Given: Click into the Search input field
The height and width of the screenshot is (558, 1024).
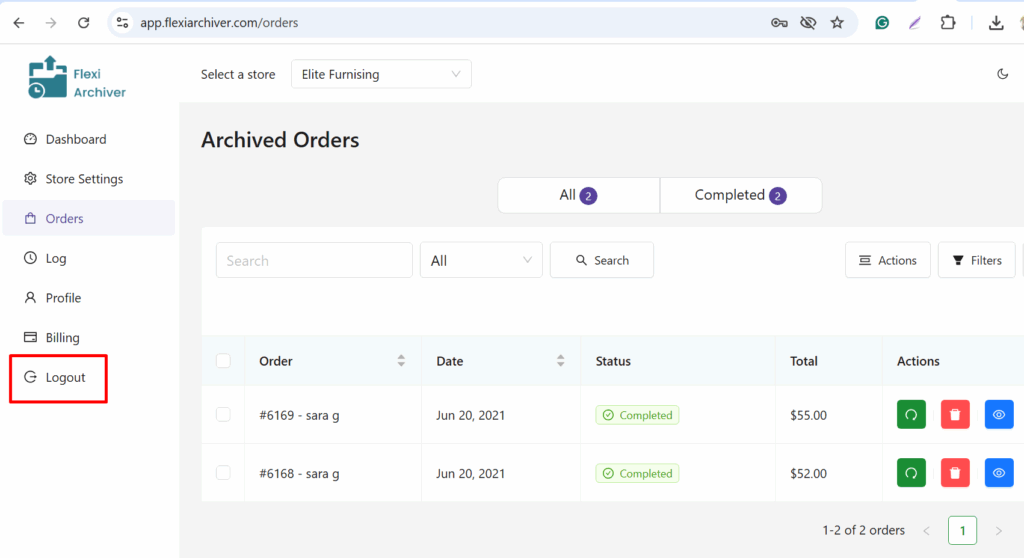Looking at the screenshot, I should [314, 260].
